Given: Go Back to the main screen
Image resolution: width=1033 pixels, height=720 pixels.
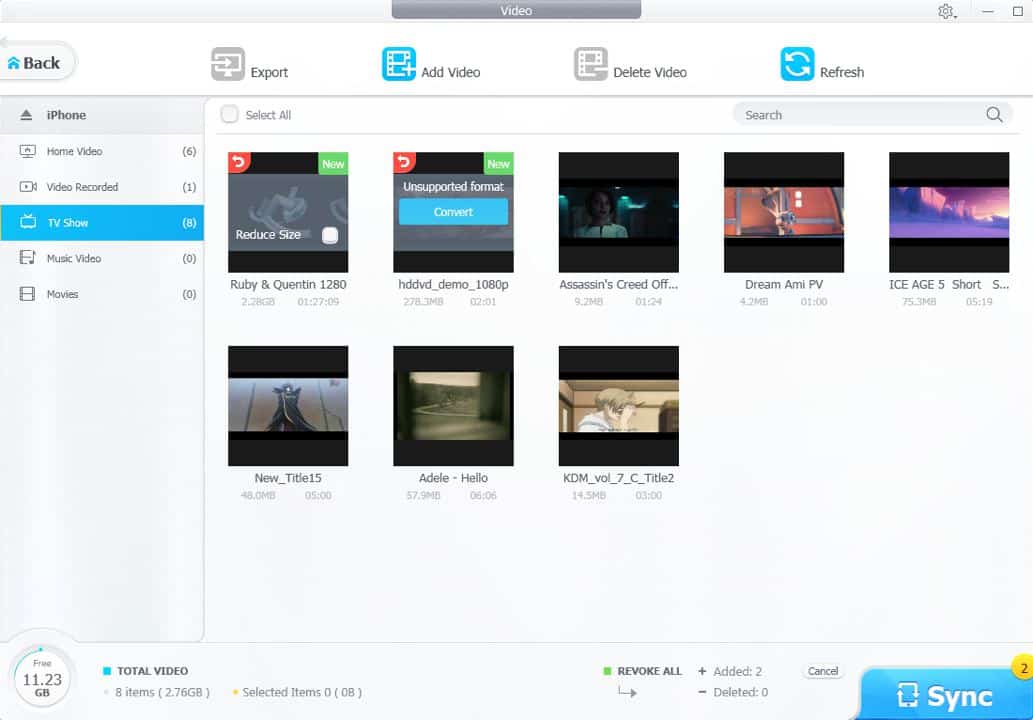Looking at the screenshot, I should 36,63.
